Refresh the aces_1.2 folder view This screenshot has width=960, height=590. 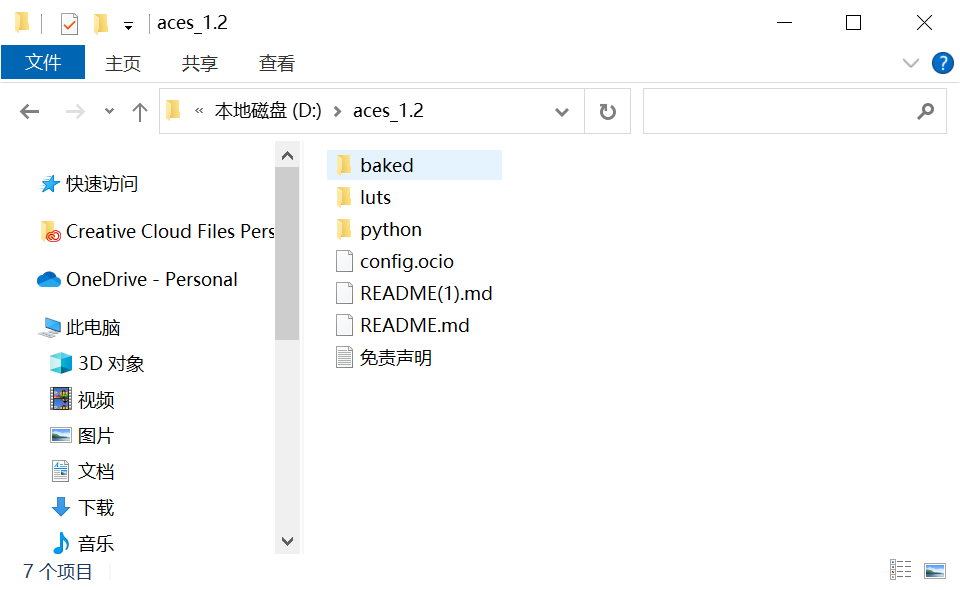coord(607,112)
